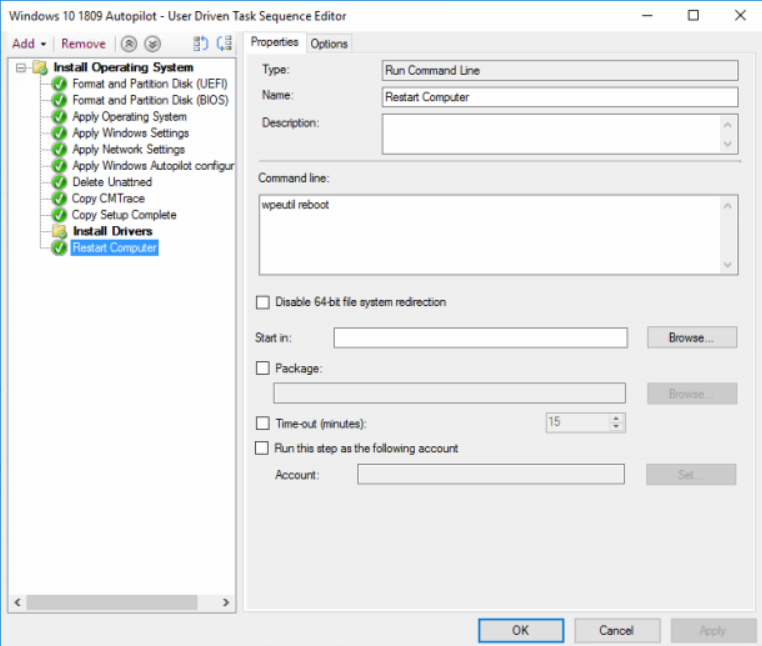Click the Name input field
Image resolution: width=762 pixels, height=646 pixels.
click(560, 97)
